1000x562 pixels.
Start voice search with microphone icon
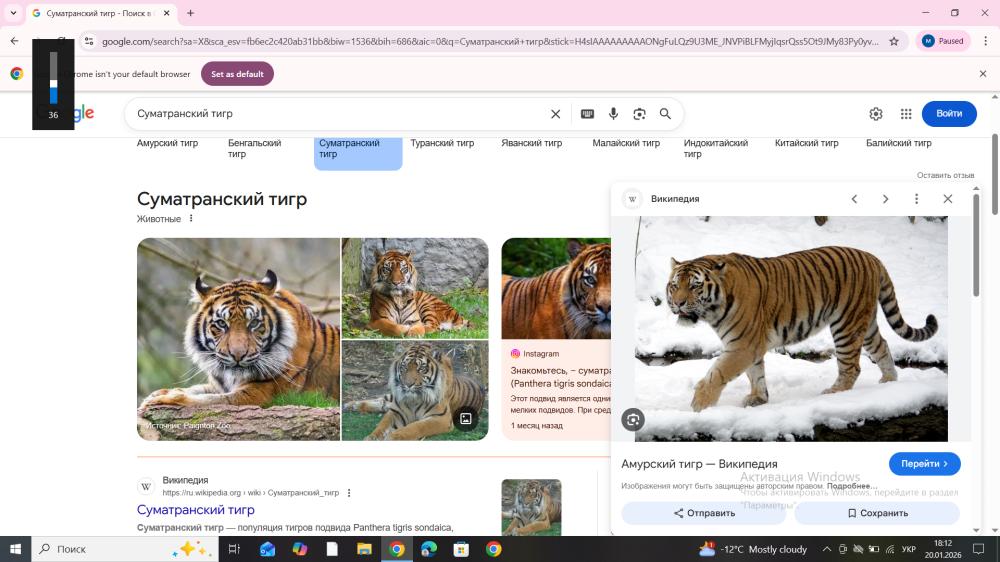[613, 114]
